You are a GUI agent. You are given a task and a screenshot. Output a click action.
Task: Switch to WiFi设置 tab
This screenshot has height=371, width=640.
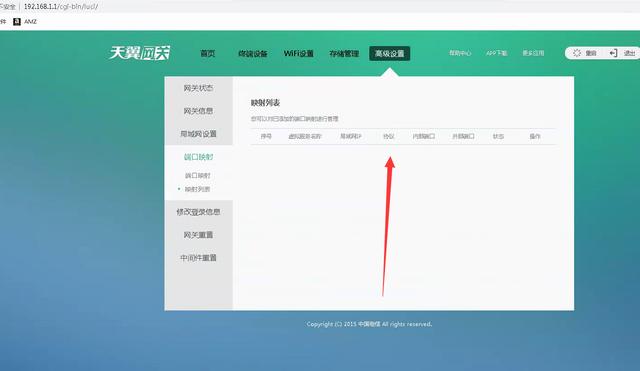298,53
